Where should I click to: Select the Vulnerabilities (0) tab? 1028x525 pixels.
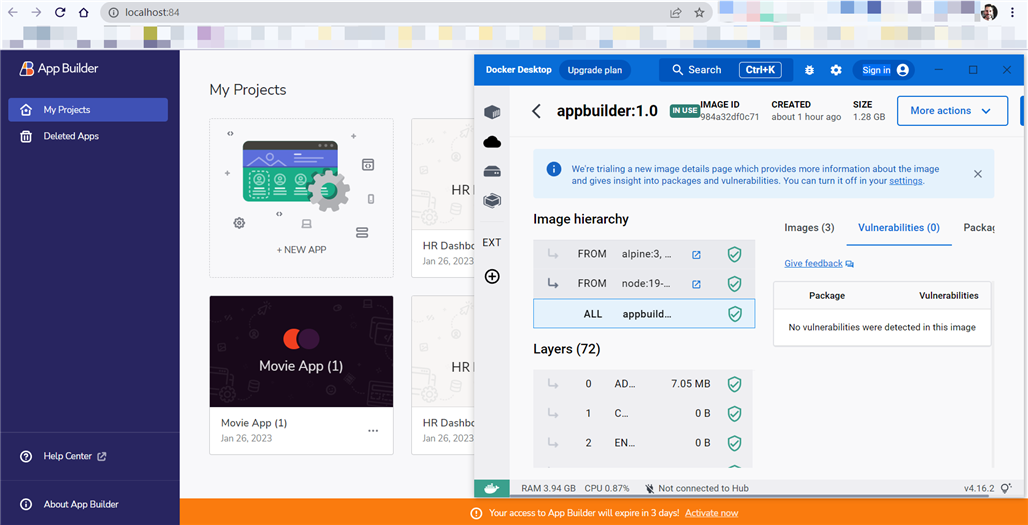898,228
